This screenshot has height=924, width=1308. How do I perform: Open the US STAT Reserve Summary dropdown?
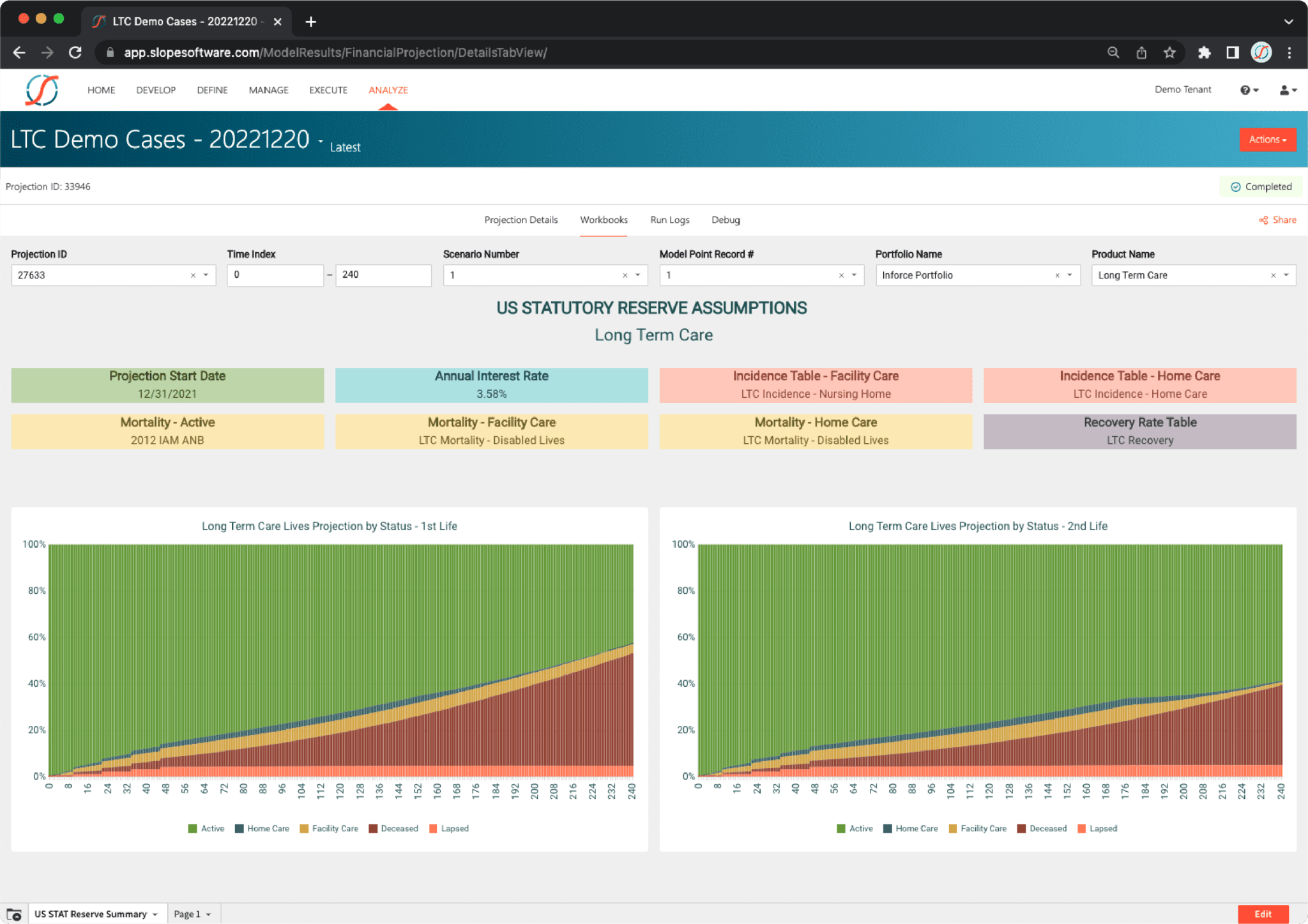coord(96,913)
